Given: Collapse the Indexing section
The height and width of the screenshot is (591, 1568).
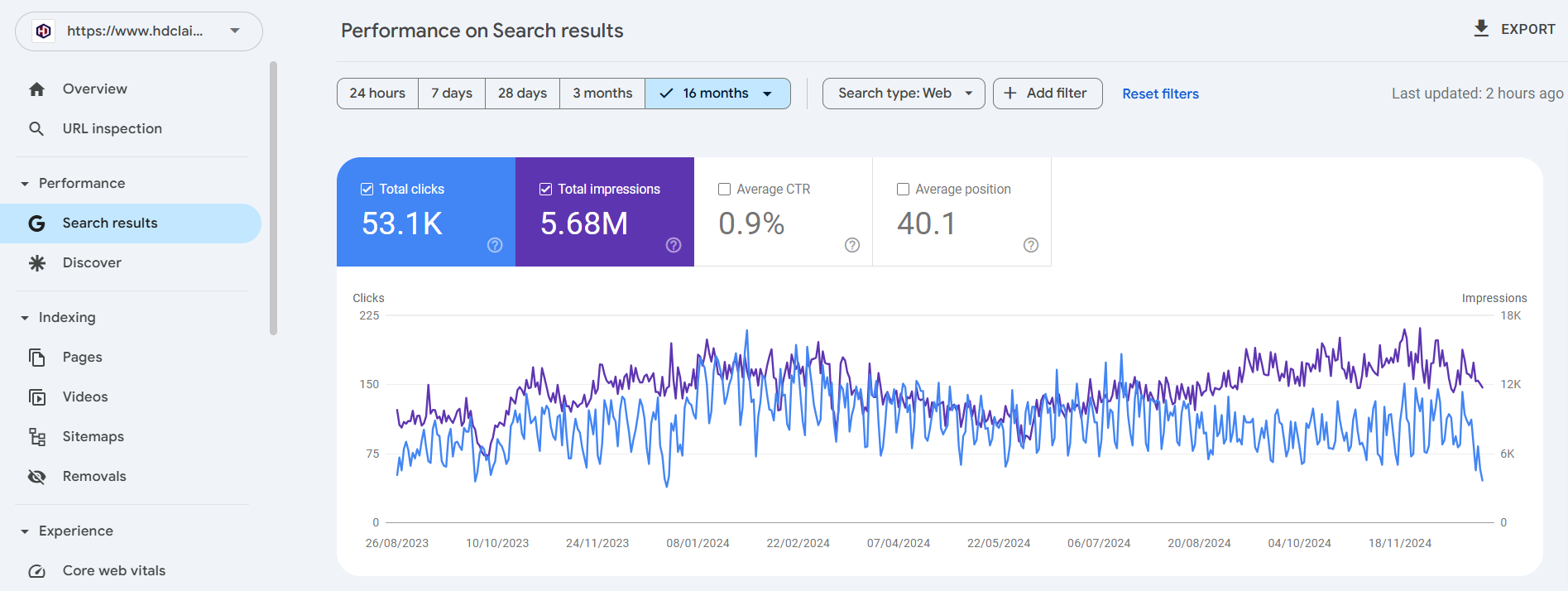Looking at the screenshot, I should tap(25, 318).
